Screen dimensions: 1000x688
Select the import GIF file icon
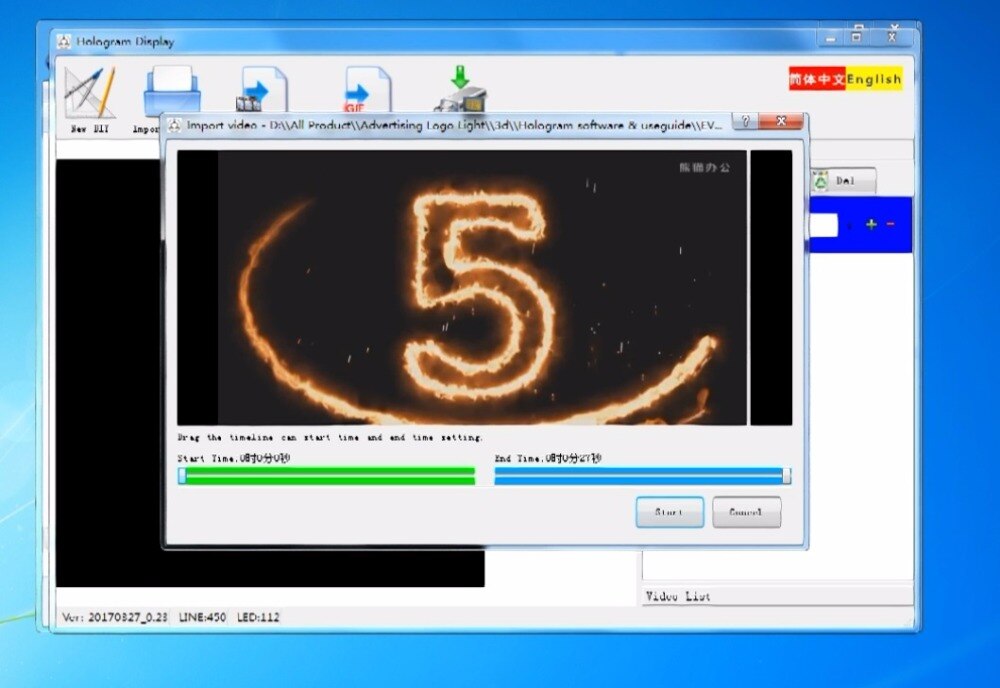pos(366,90)
